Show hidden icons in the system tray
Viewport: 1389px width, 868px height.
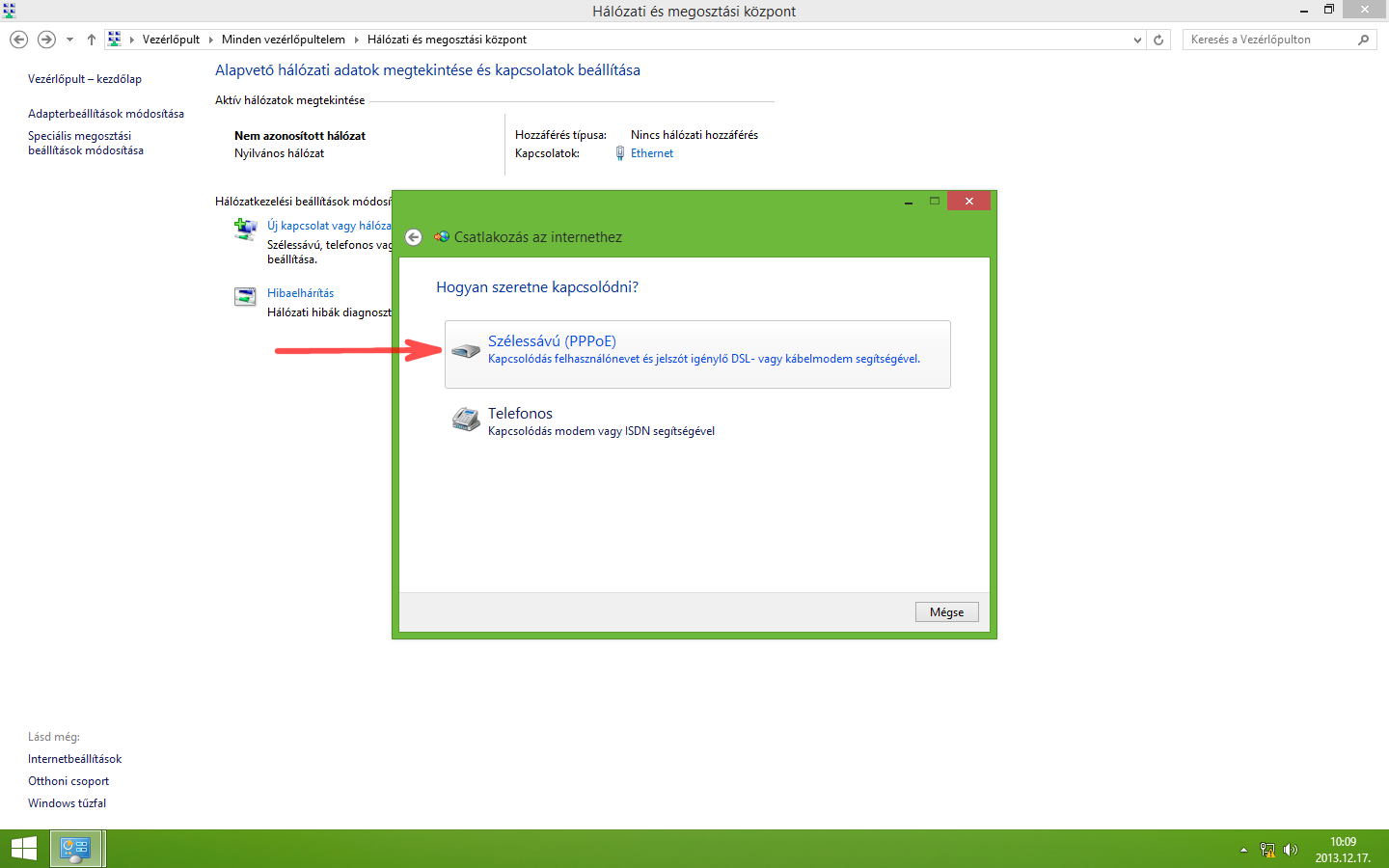tap(1243, 850)
